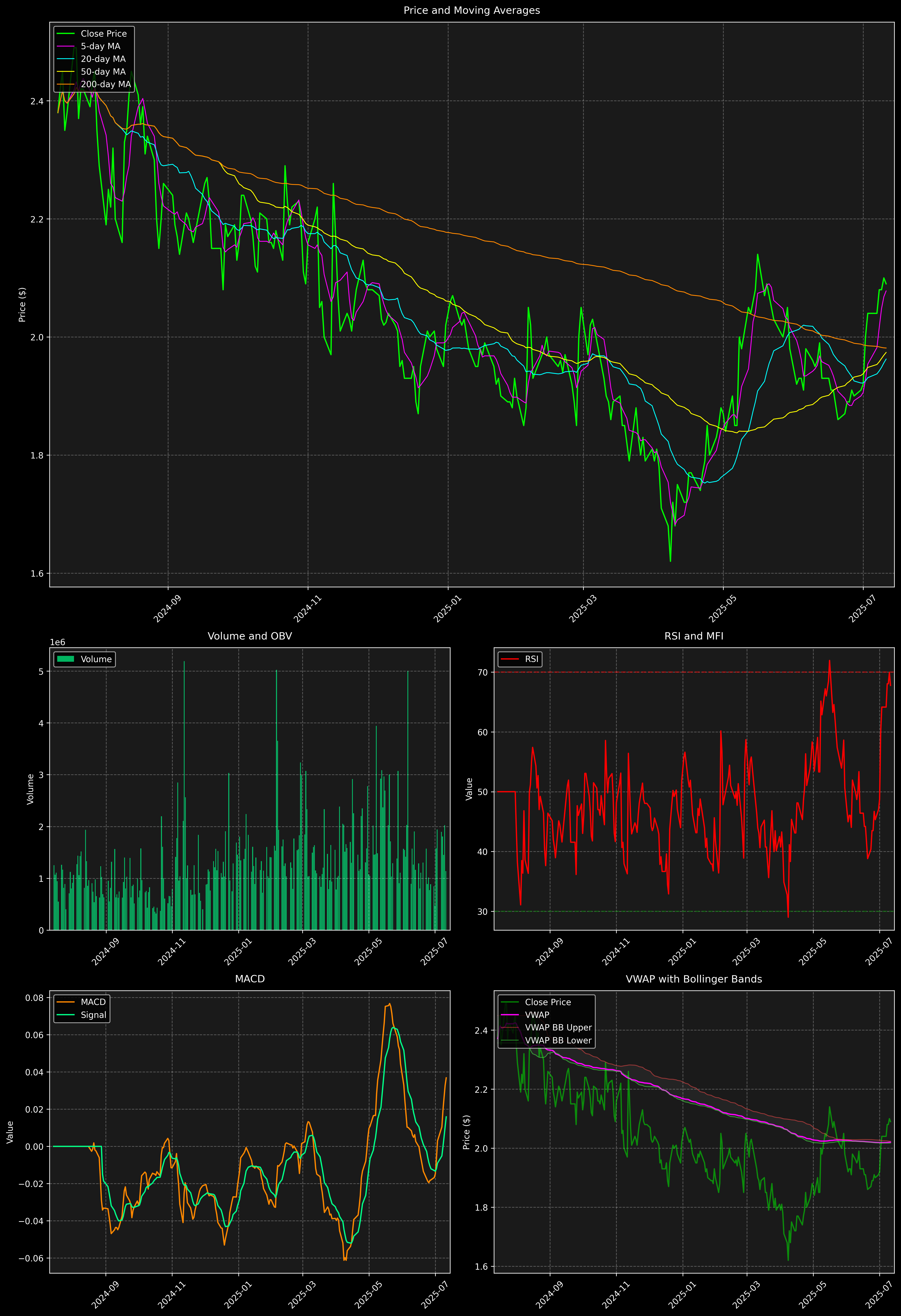
Task: Click the green Volume legend color patch
Action: pyautogui.click(x=66, y=659)
